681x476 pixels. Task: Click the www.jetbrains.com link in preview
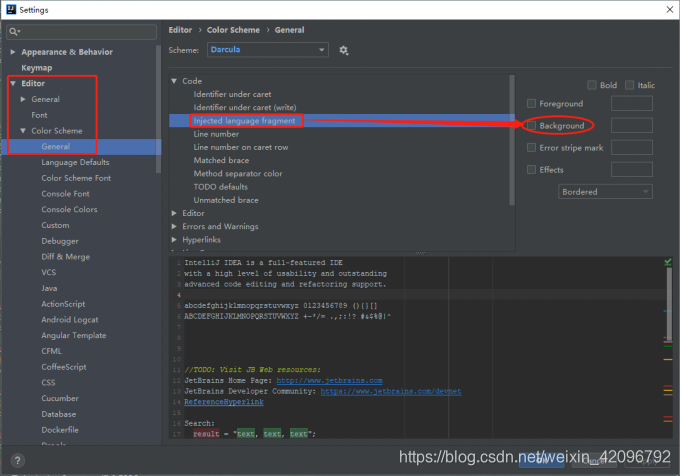pyautogui.click(x=330, y=380)
